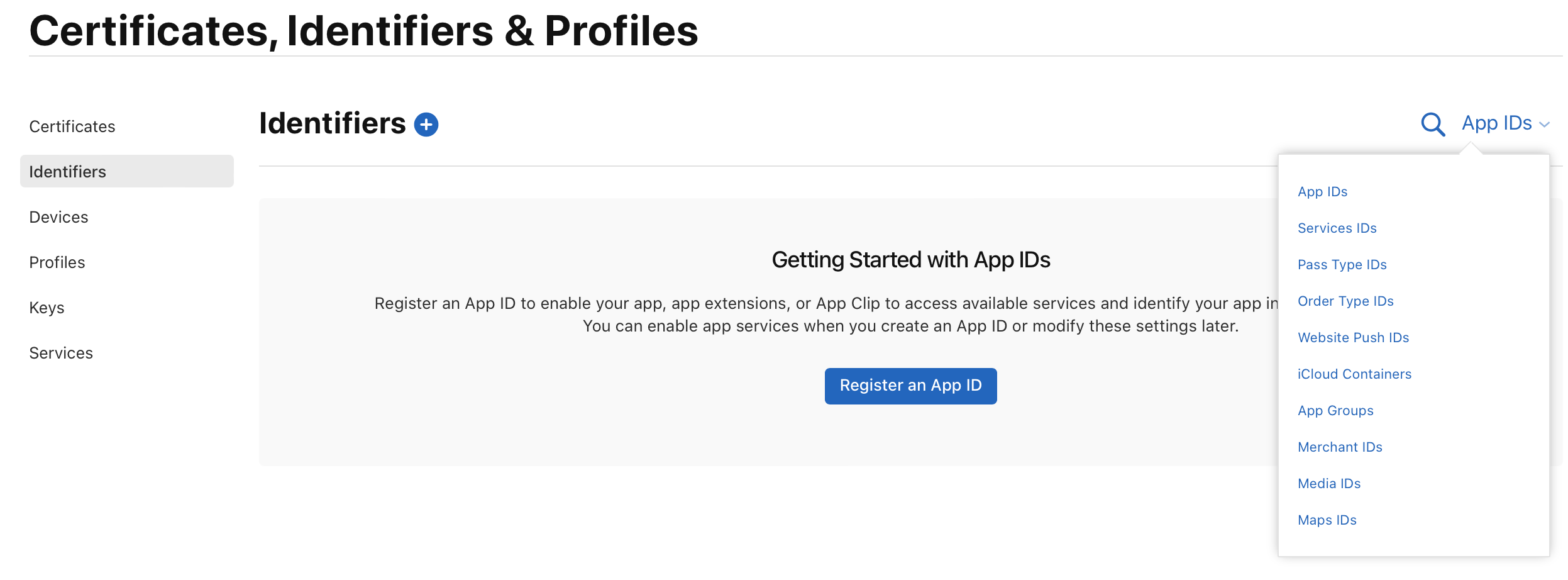The width and height of the screenshot is (1568, 580).
Task: Select Pass Type IDs in the menu
Action: pos(1342,265)
